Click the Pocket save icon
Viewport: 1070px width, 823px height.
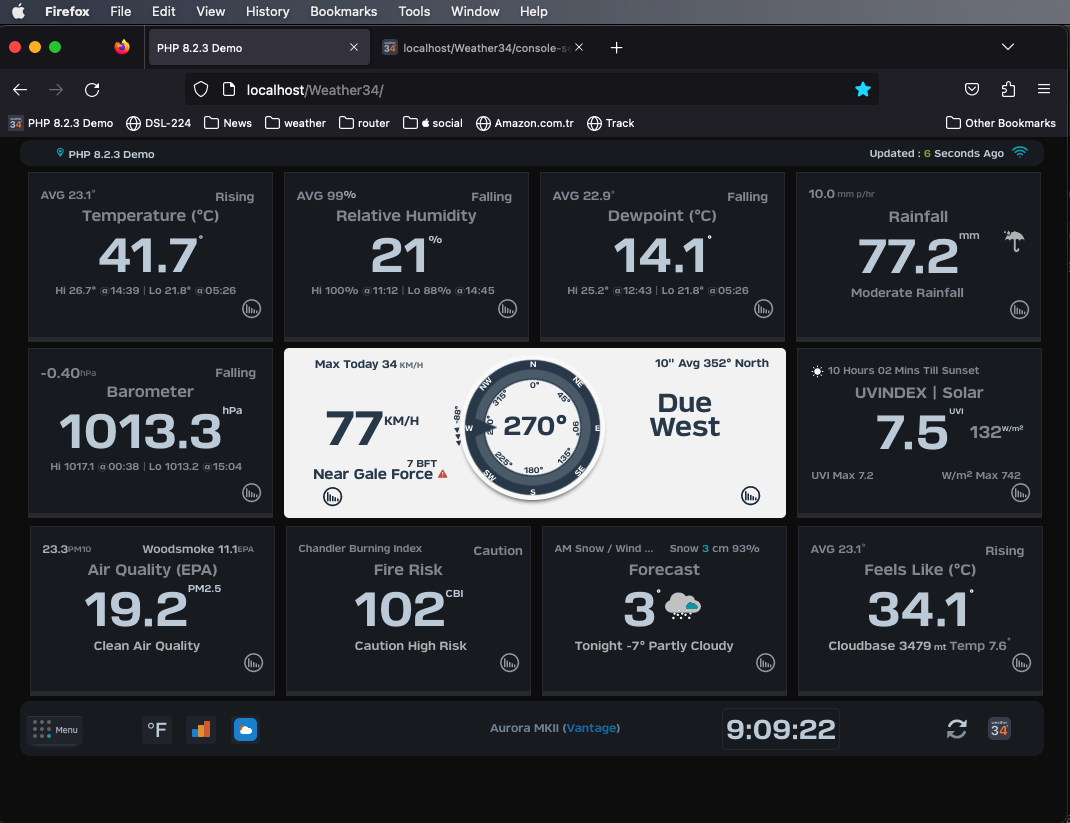pyautogui.click(x=972, y=89)
